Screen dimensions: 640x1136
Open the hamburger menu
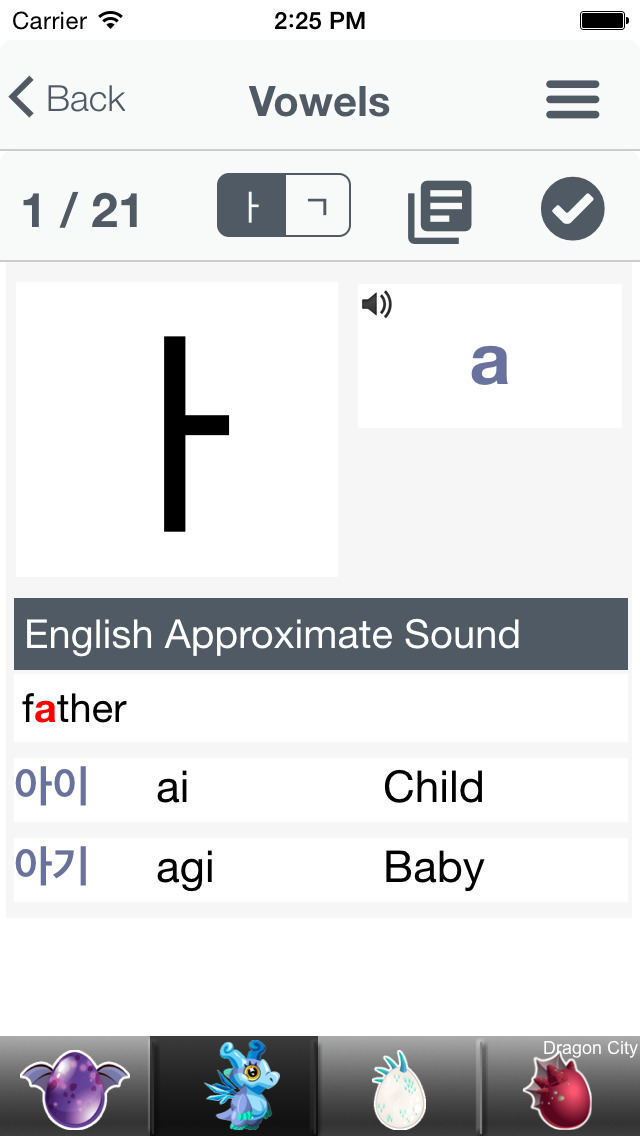(573, 99)
